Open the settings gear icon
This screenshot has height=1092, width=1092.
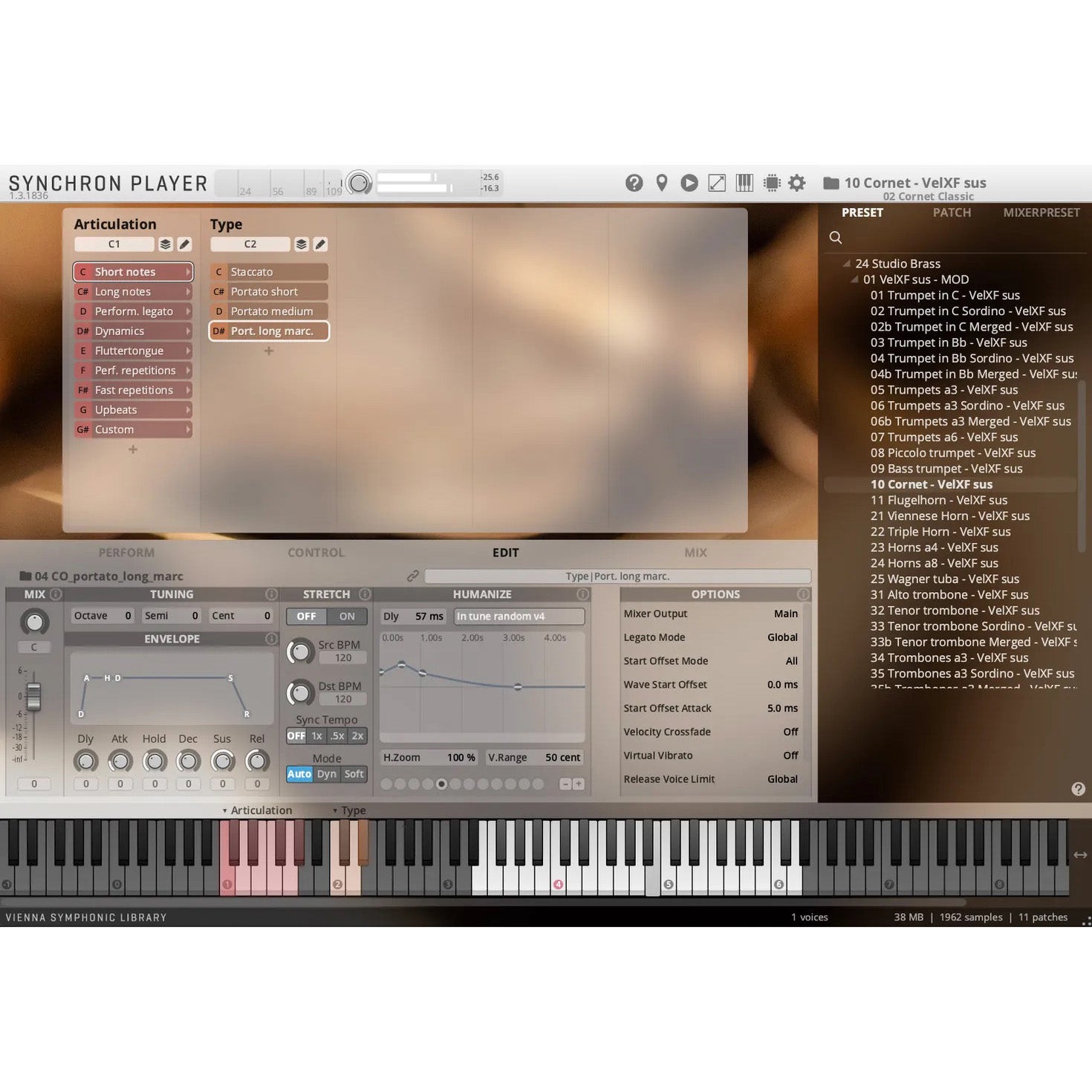tap(797, 183)
